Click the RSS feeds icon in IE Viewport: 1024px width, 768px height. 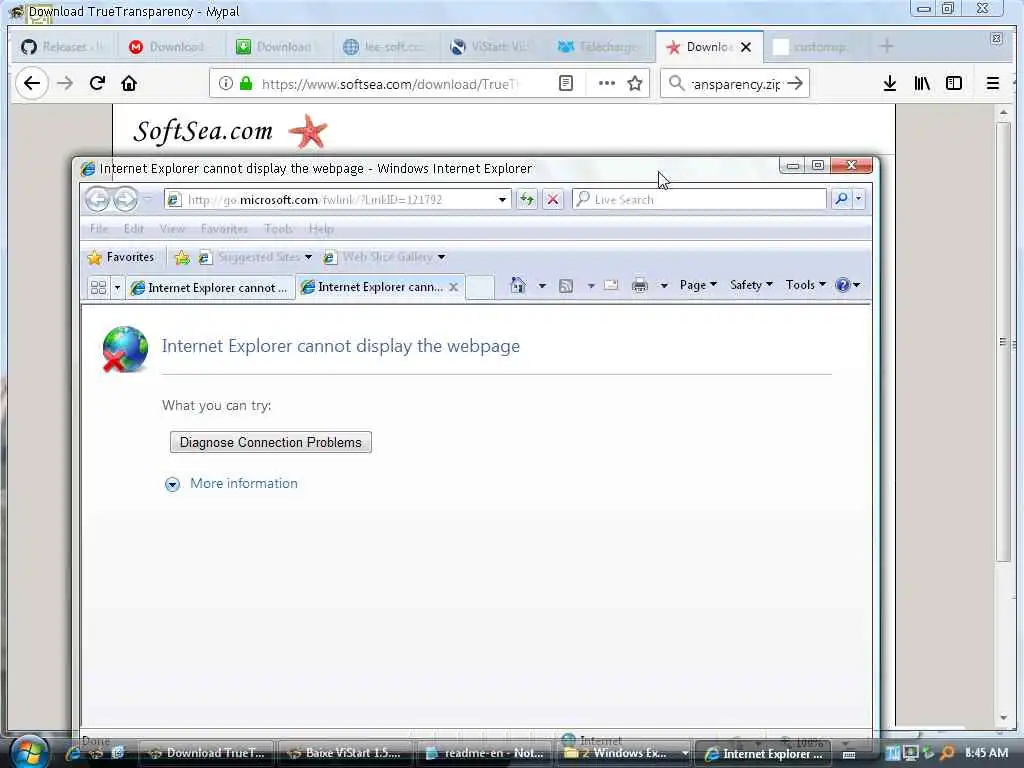(566, 285)
